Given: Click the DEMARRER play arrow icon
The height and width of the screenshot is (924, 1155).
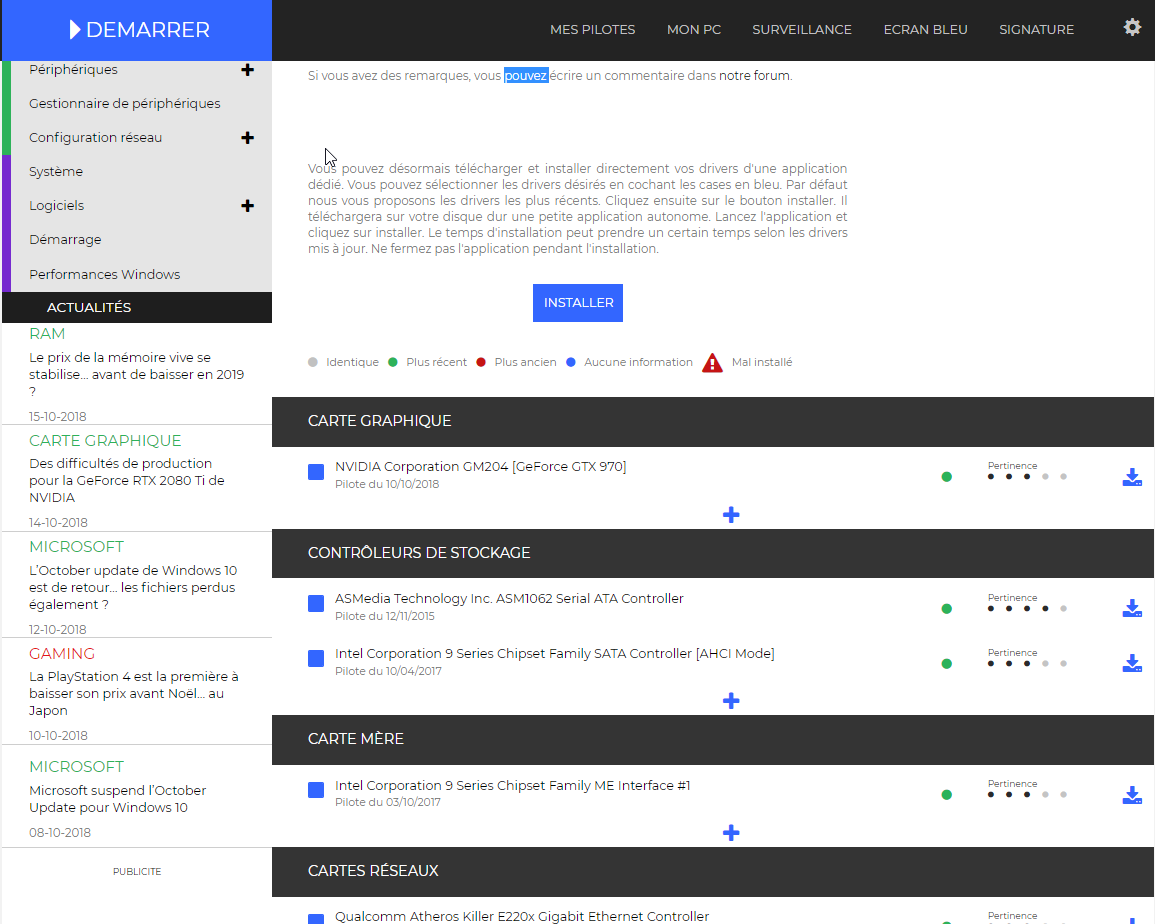Looking at the screenshot, I should (74, 29).
